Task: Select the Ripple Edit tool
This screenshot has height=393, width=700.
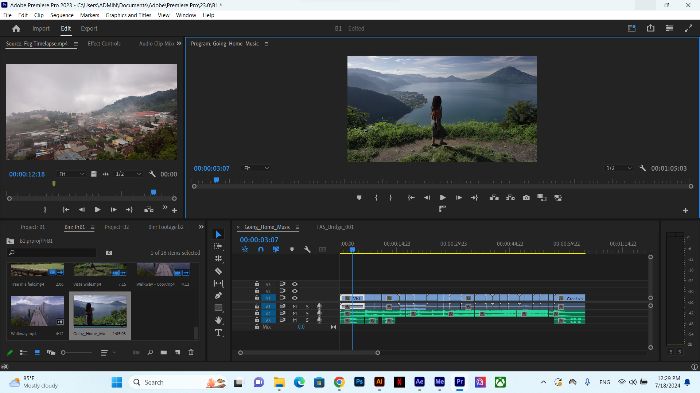Action: 218,259
